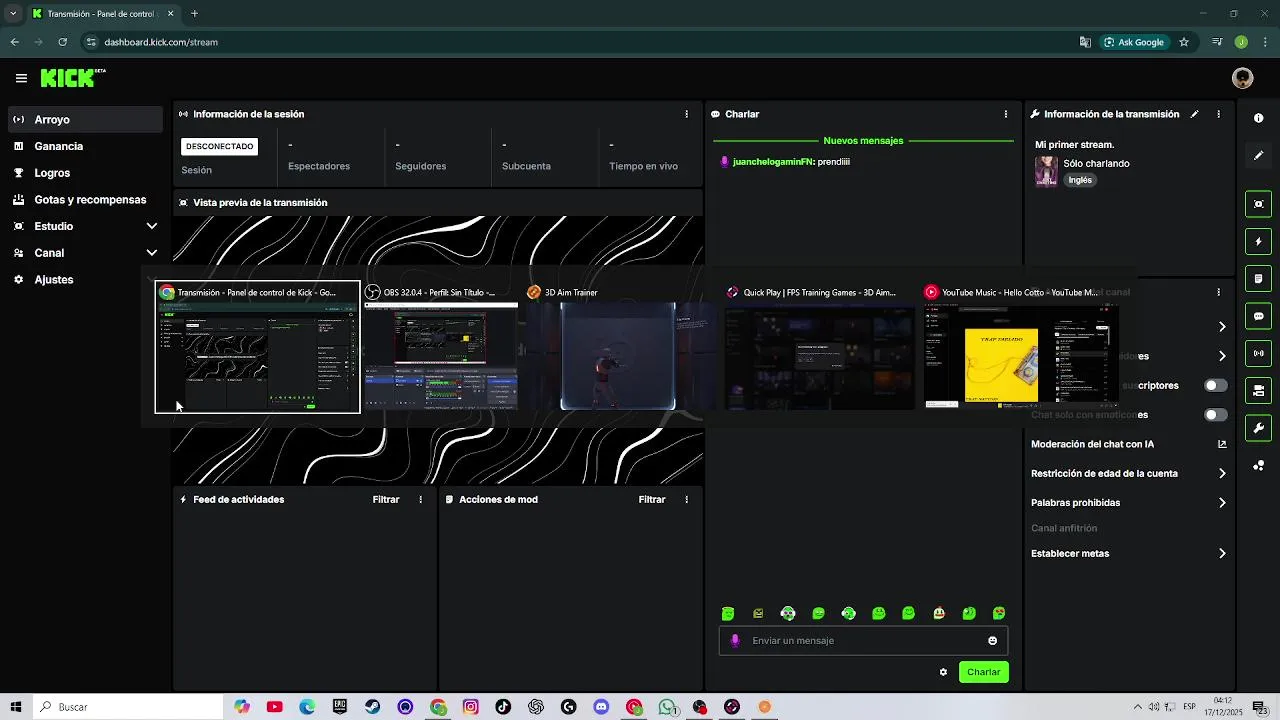The image size is (1280, 720).
Task: Expand the Canal sidebar section
Action: pos(152,253)
